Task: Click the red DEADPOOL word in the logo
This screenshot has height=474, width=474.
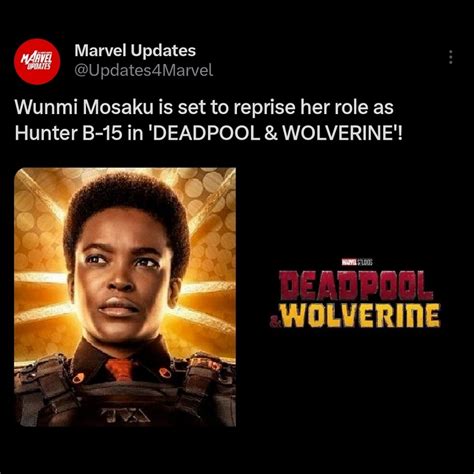Action: point(357,285)
